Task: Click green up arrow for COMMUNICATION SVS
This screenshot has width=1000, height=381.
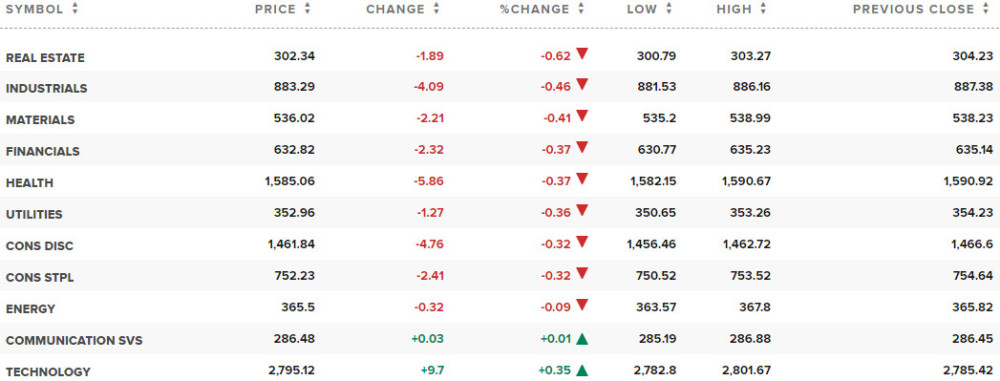Action: [x=582, y=339]
